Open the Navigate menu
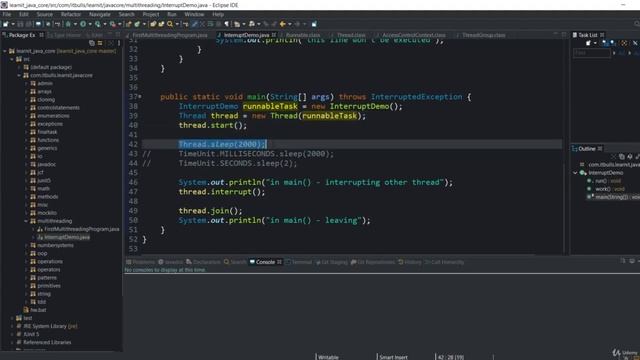Screen dimensions: 640x360 click(100, 14)
